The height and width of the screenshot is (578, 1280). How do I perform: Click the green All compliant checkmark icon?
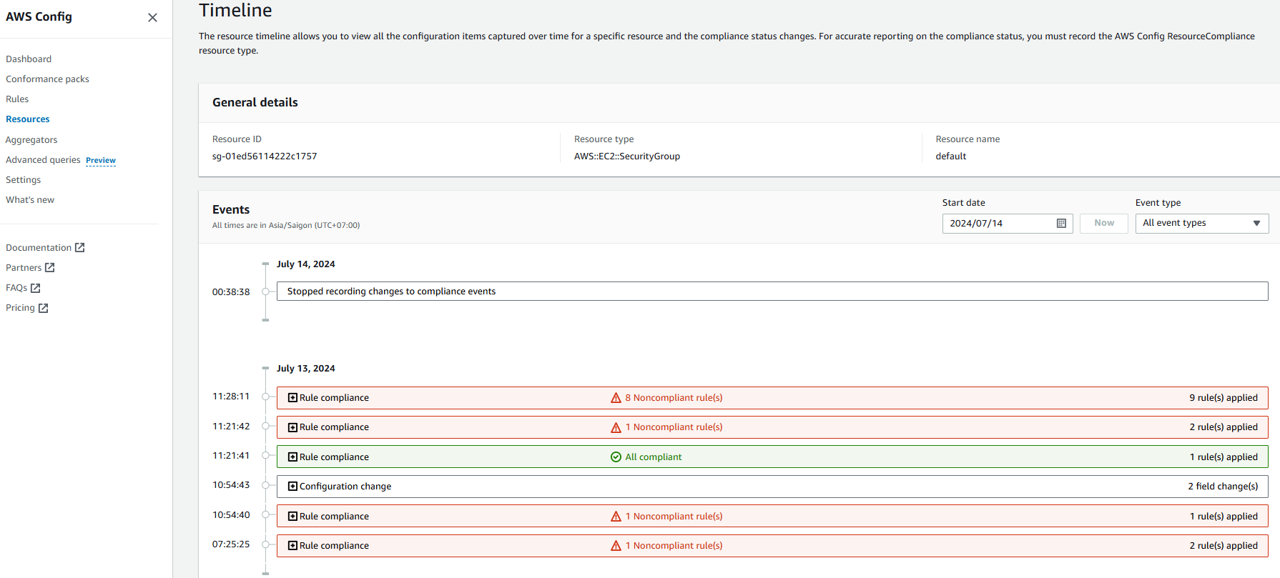pyautogui.click(x=616, y=457)
